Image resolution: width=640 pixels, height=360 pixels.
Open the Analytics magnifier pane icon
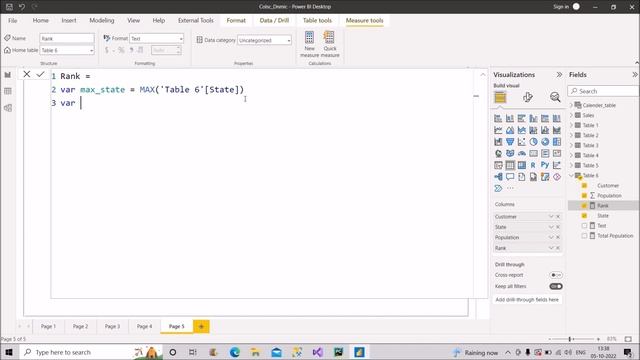tap(555, 97)
